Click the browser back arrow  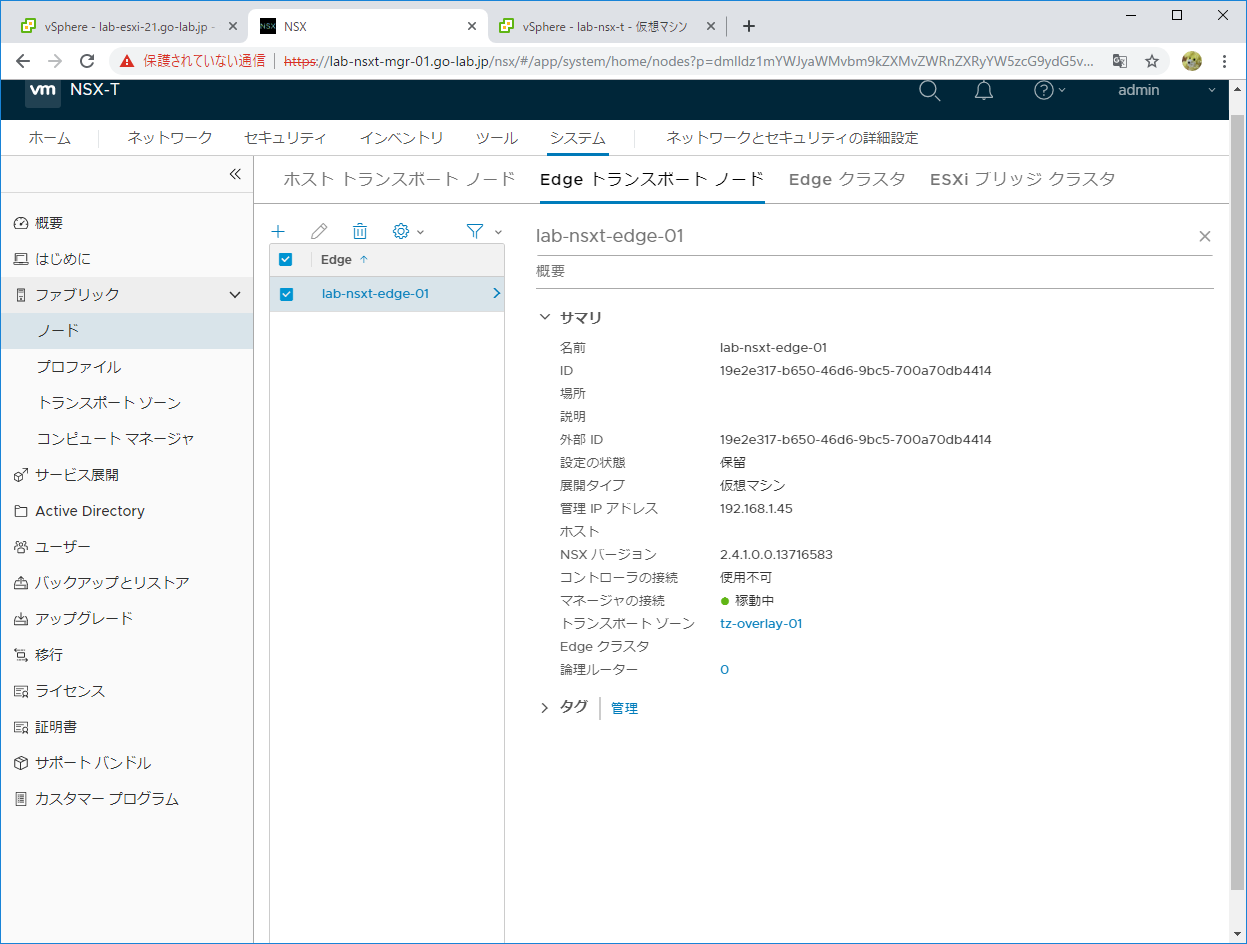tap(23, 61)
